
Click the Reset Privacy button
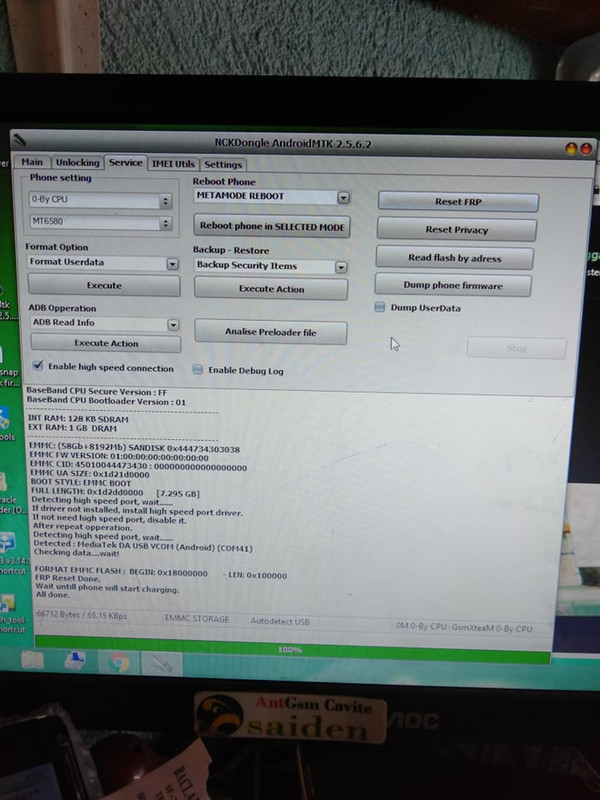click(457, 230)
